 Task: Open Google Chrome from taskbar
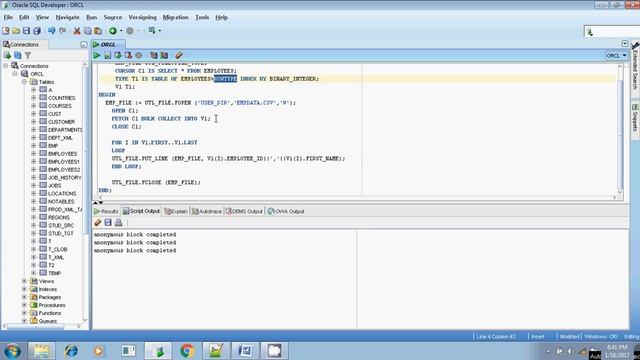click(187, 351)
